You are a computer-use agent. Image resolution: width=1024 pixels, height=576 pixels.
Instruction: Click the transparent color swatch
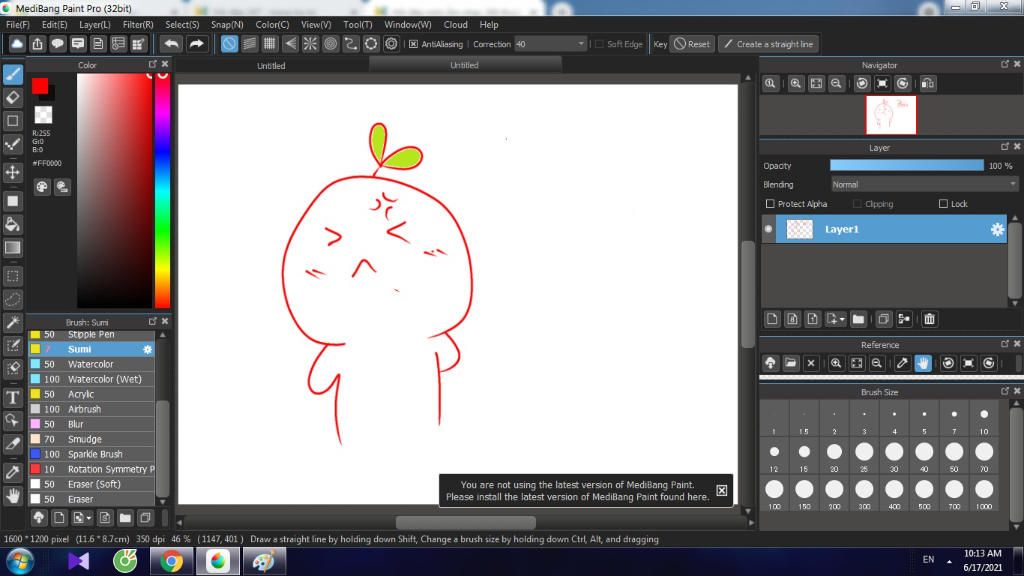click(43, 115)
